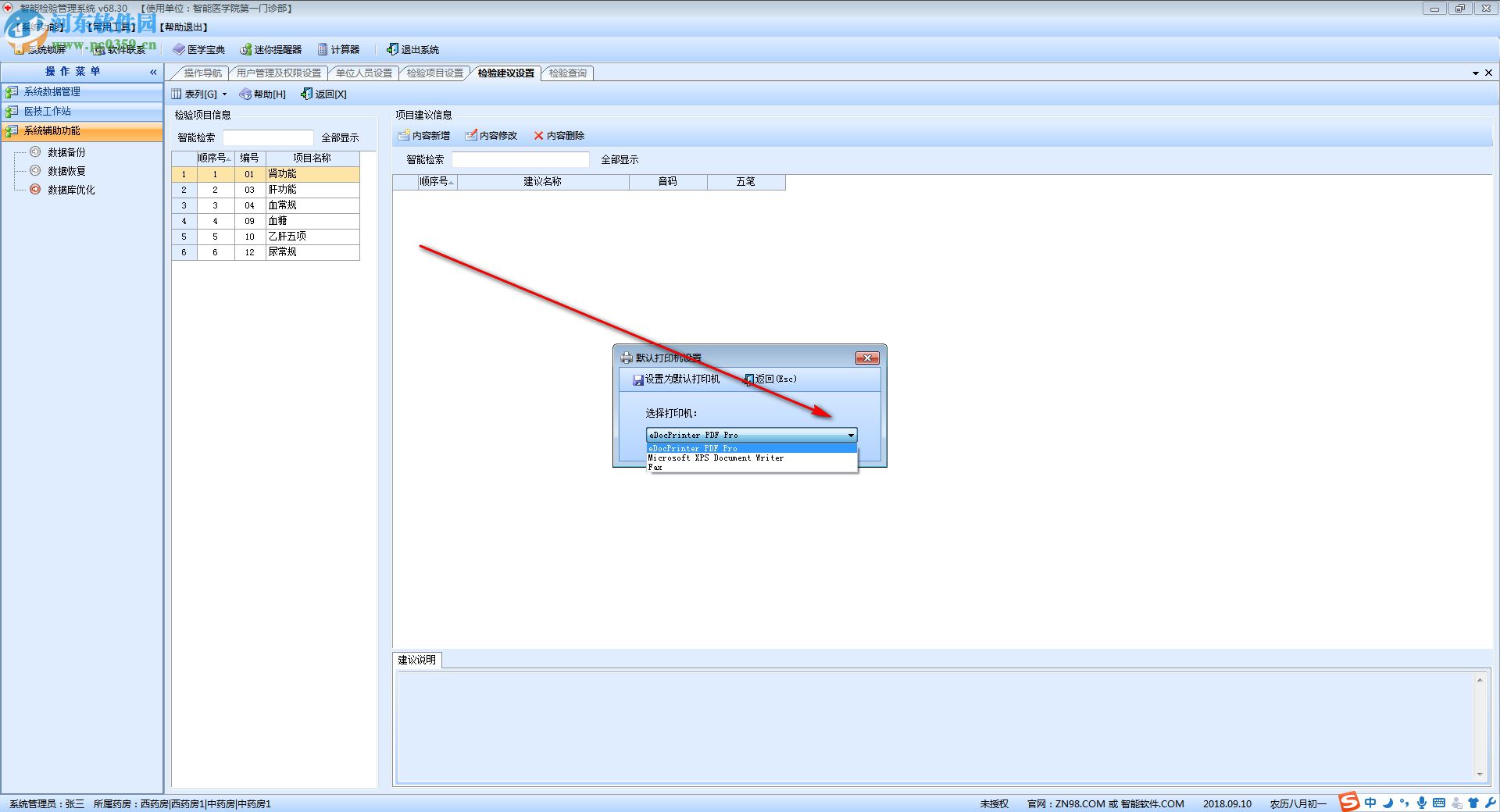Screen dimensions: 1500x812
Task: Click the Sogou input method S icon
Action: [x=1349, y=802]
